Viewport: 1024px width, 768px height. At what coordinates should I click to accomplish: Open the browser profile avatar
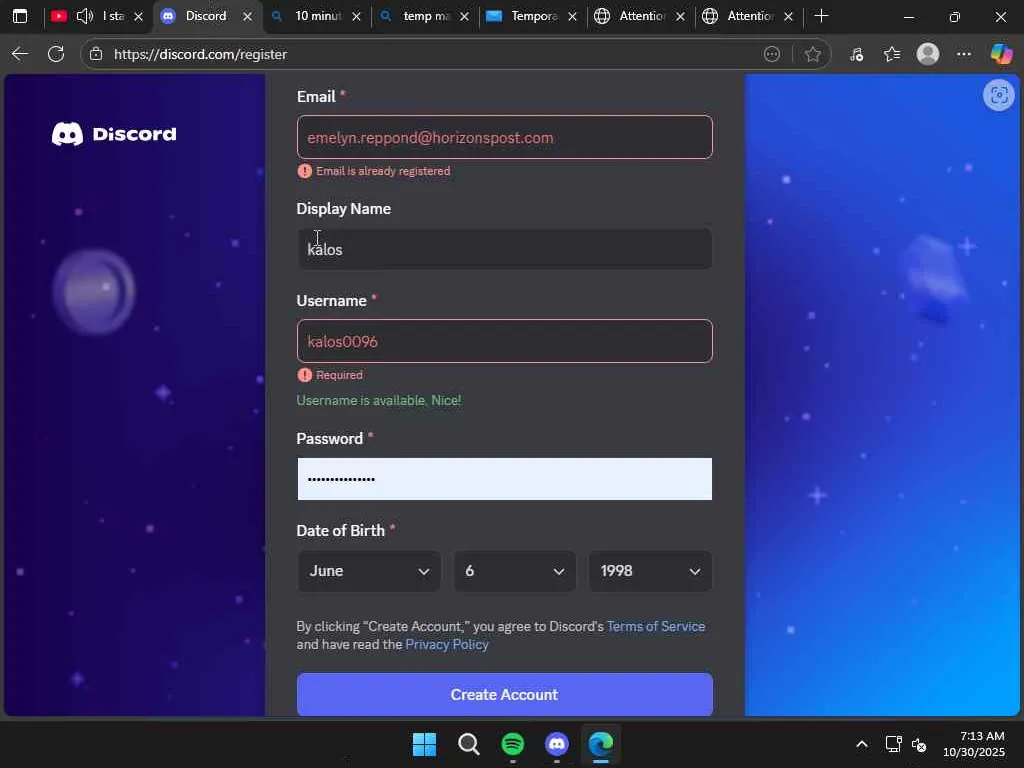pos(928,54)
